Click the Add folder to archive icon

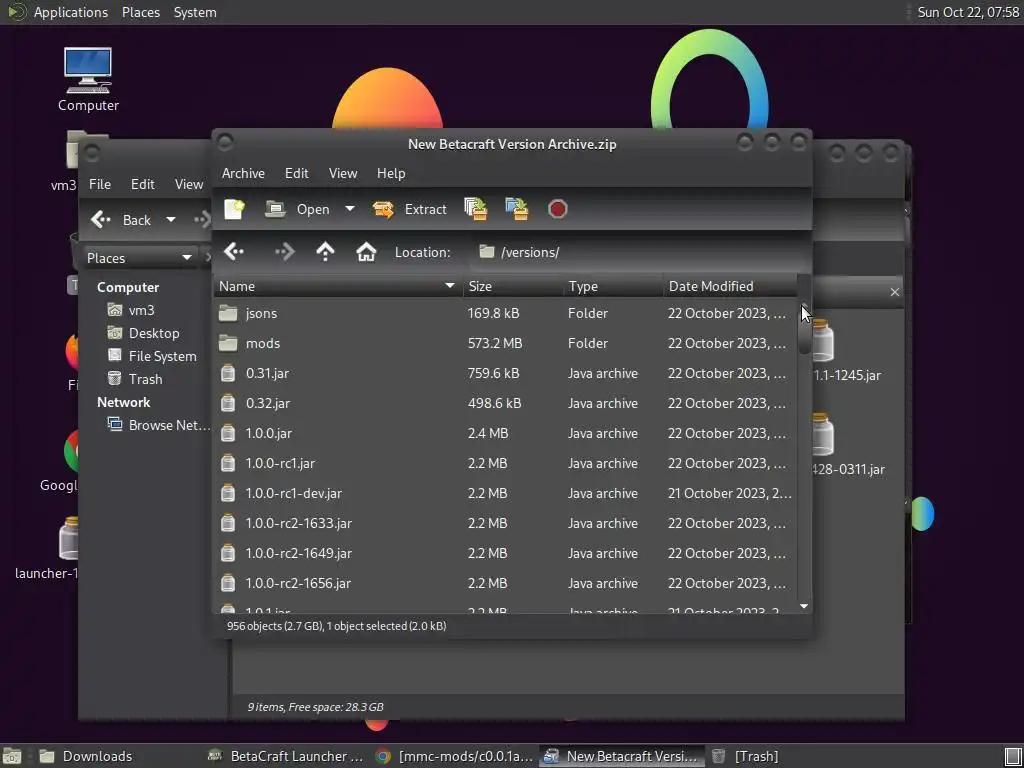517,209
